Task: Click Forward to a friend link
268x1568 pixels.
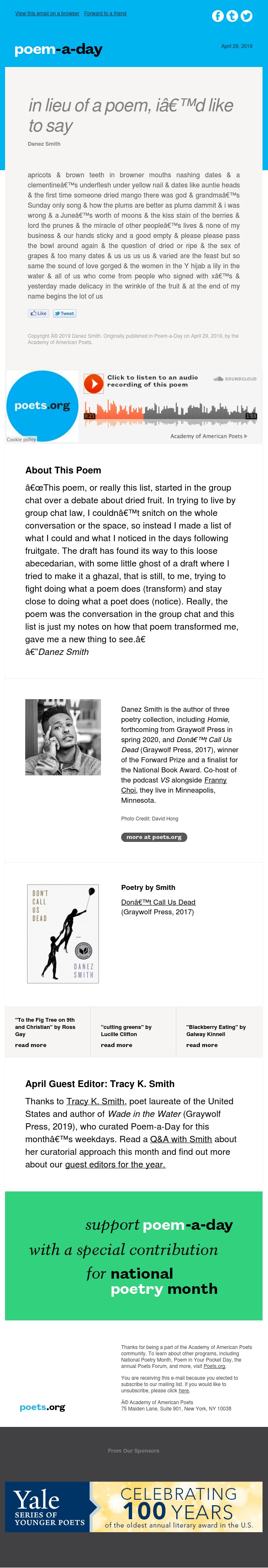Action: pos(105,13)
